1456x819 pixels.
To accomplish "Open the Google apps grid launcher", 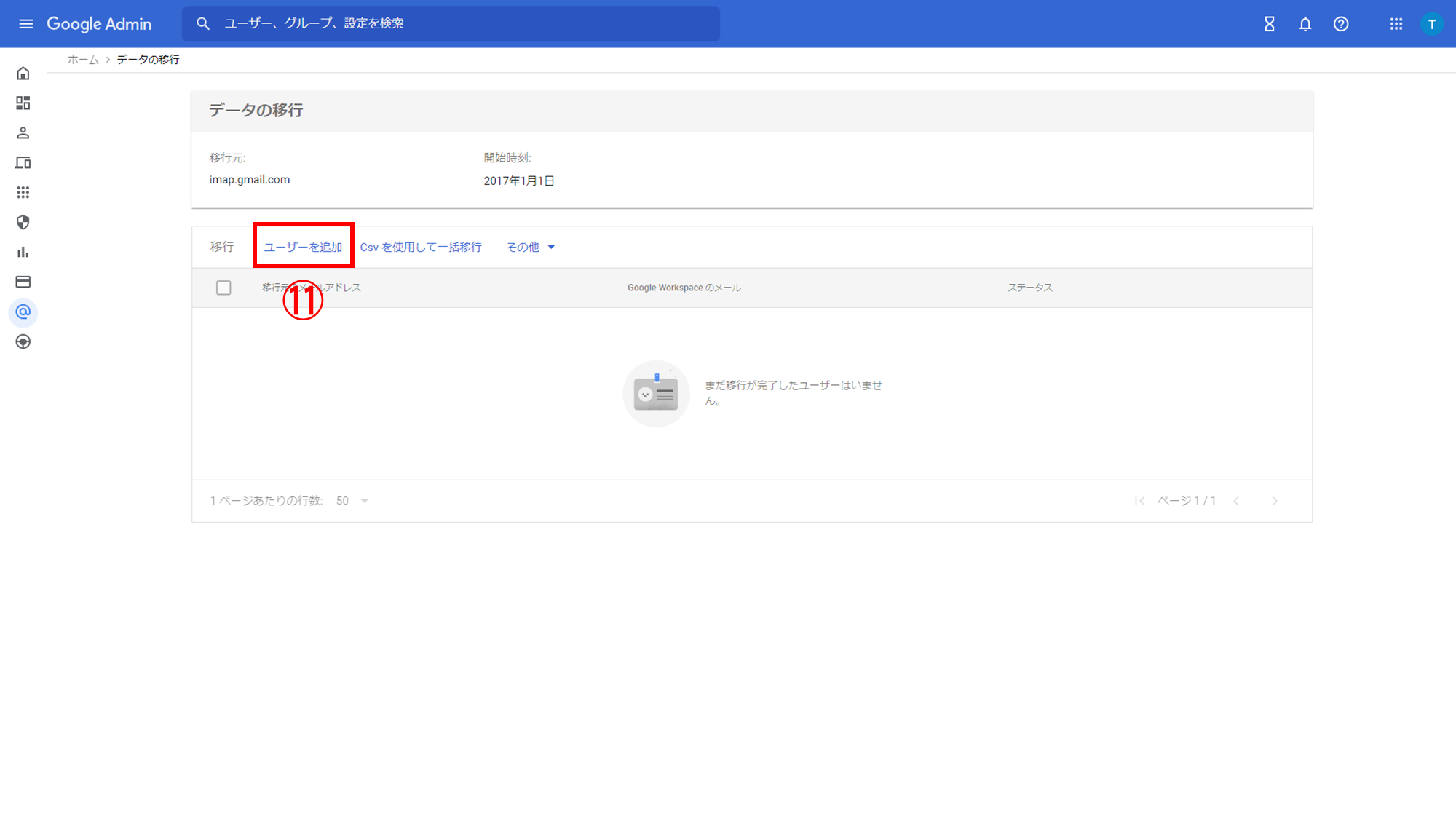I will (x=1396, y=24).
